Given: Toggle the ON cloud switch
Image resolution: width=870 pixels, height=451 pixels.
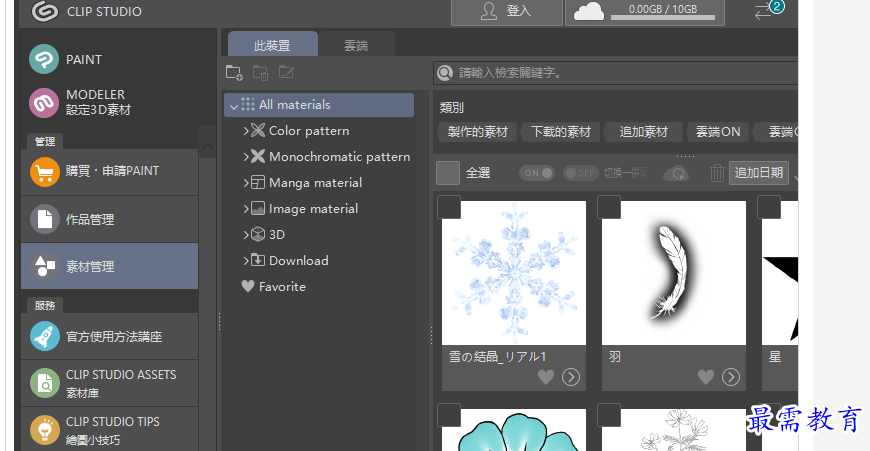Looking at the screenshot, I should coord(536,173).
